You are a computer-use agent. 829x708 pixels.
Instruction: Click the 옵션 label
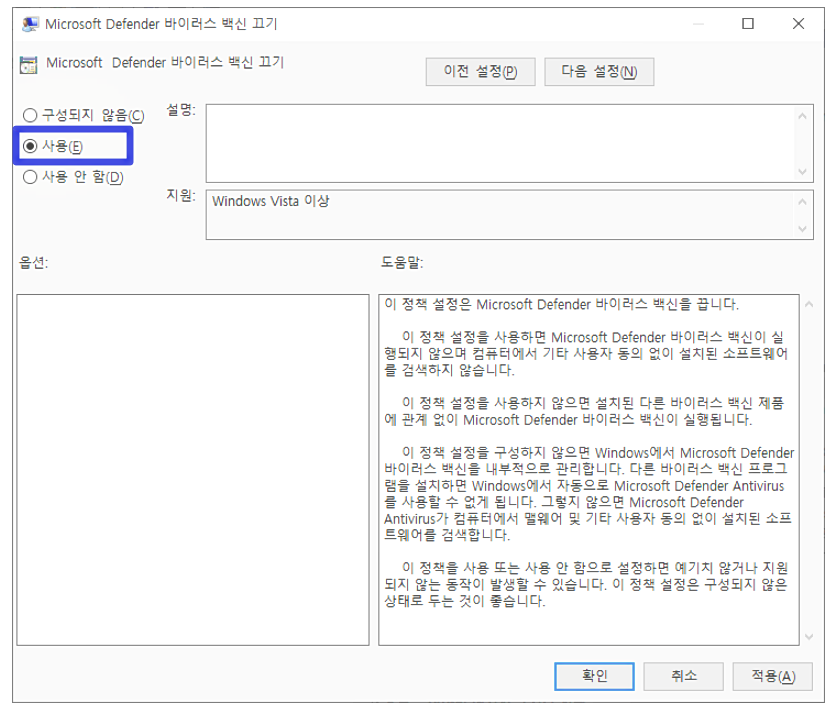(33, 262)
